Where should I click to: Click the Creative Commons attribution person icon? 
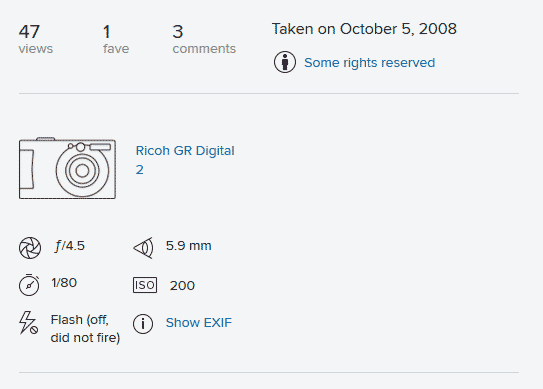pos(285,62)
